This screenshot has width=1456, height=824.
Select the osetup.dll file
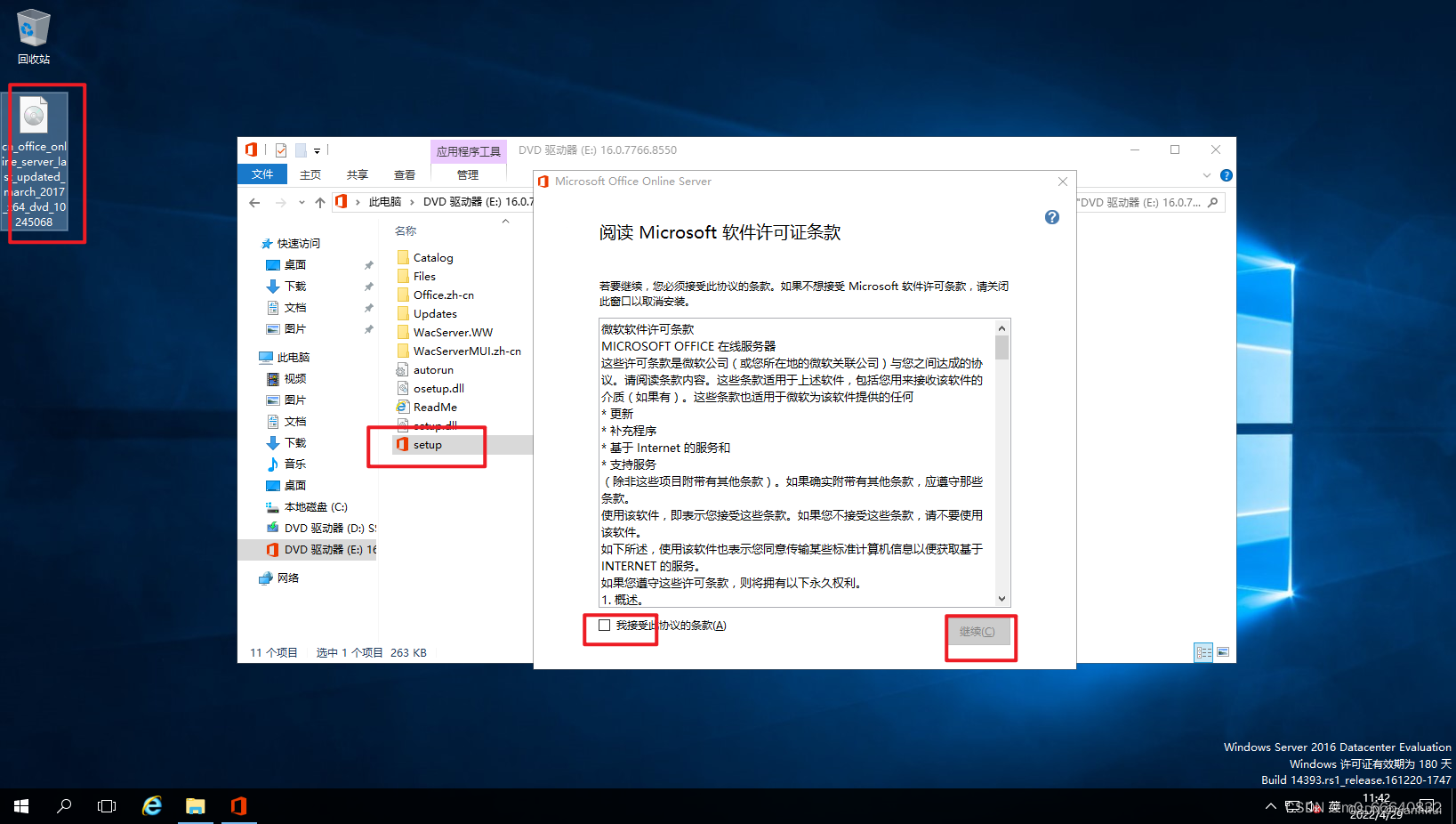click(x=438, y=388)
